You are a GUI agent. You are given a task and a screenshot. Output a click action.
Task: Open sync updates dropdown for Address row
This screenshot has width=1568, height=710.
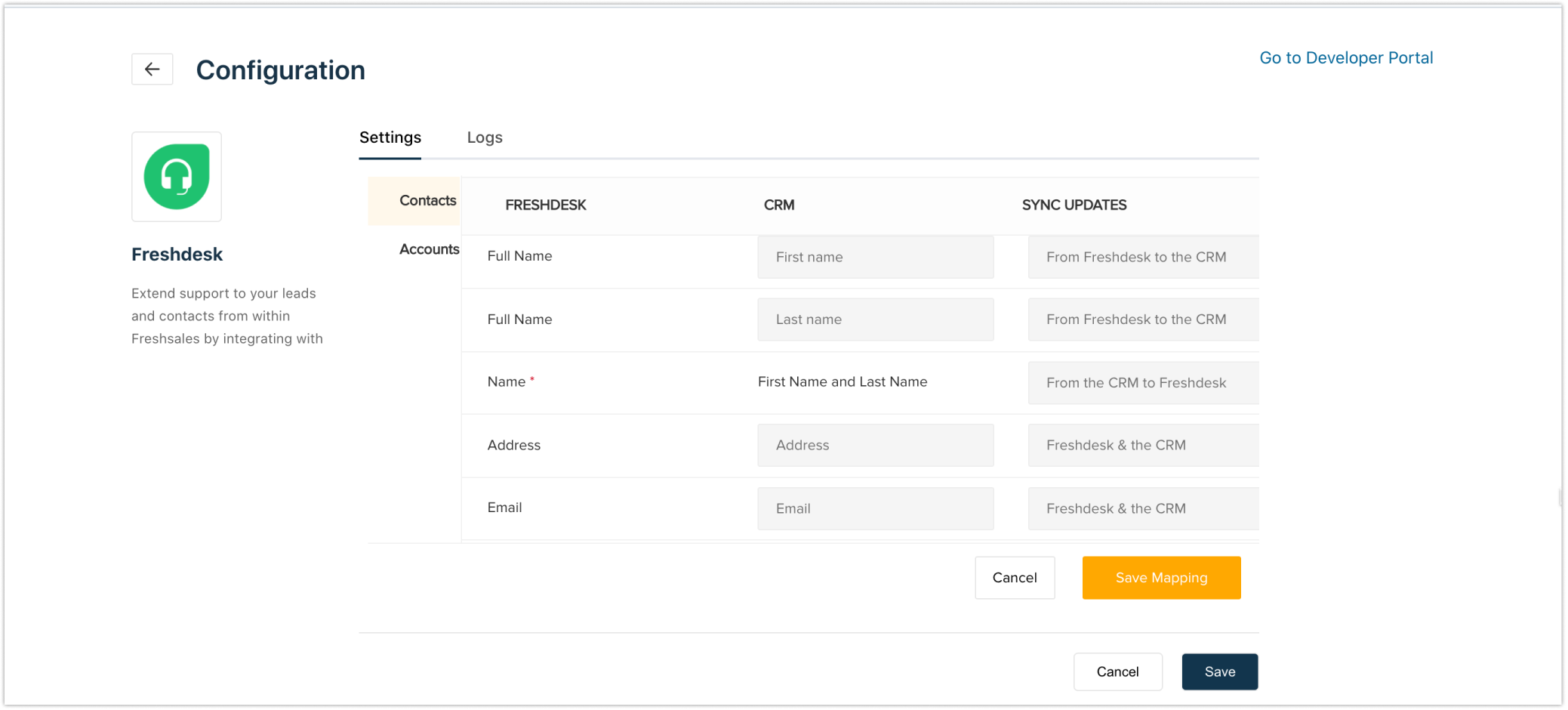point(1143,445)
